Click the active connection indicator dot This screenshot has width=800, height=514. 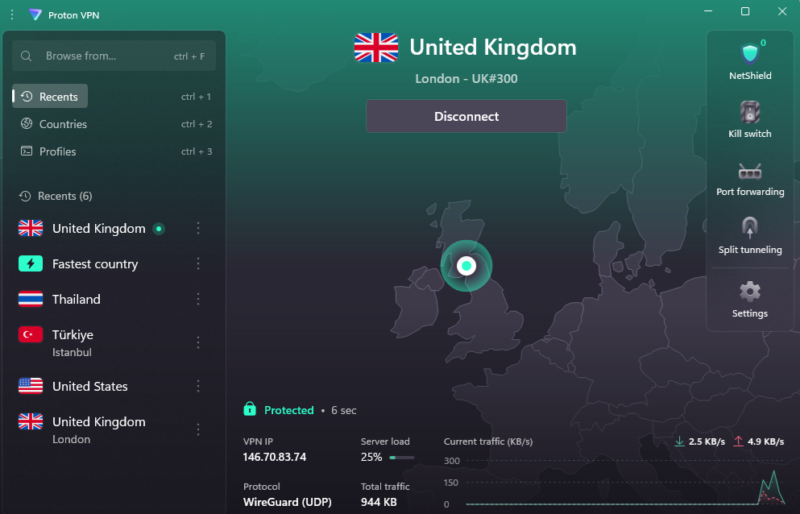click(159, 229)
